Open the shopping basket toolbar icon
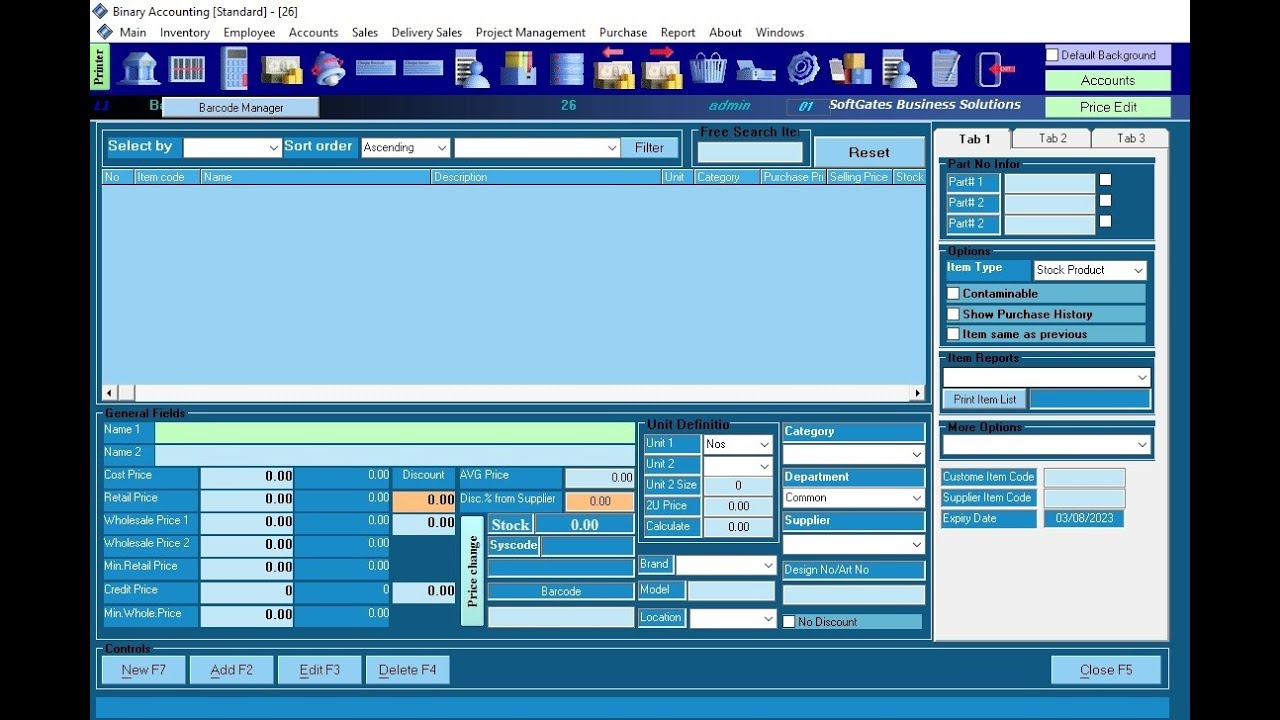Screen dimensions: 1280x720 (708, 68)
